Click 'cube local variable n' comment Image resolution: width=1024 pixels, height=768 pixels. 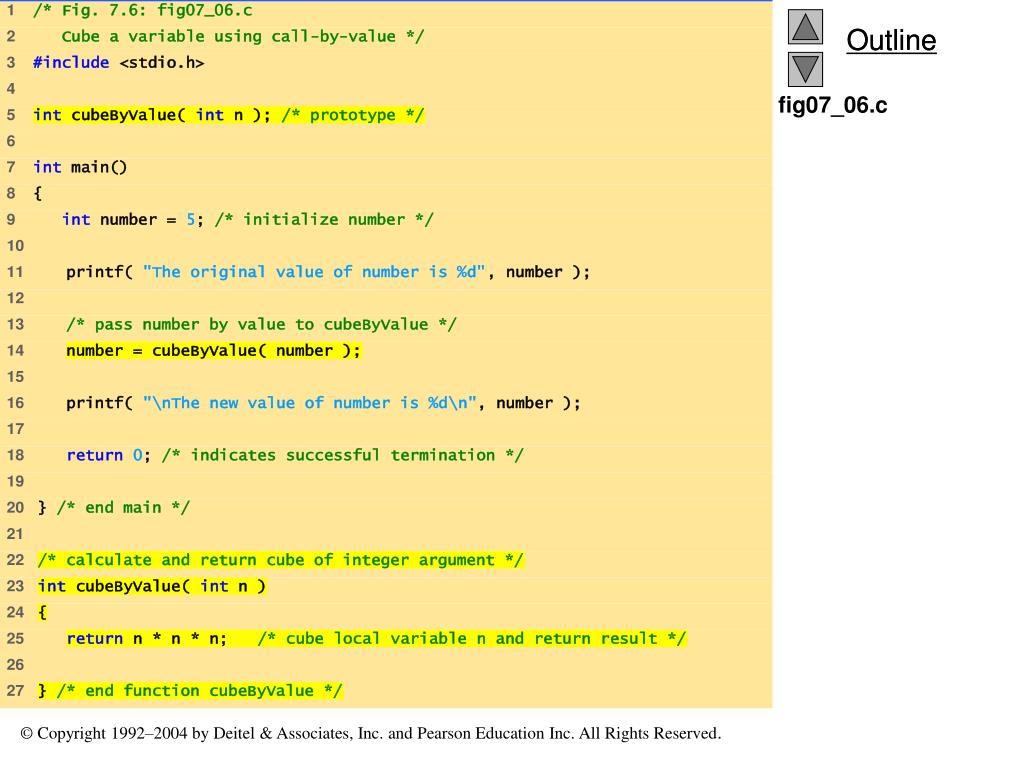point(472,638)
